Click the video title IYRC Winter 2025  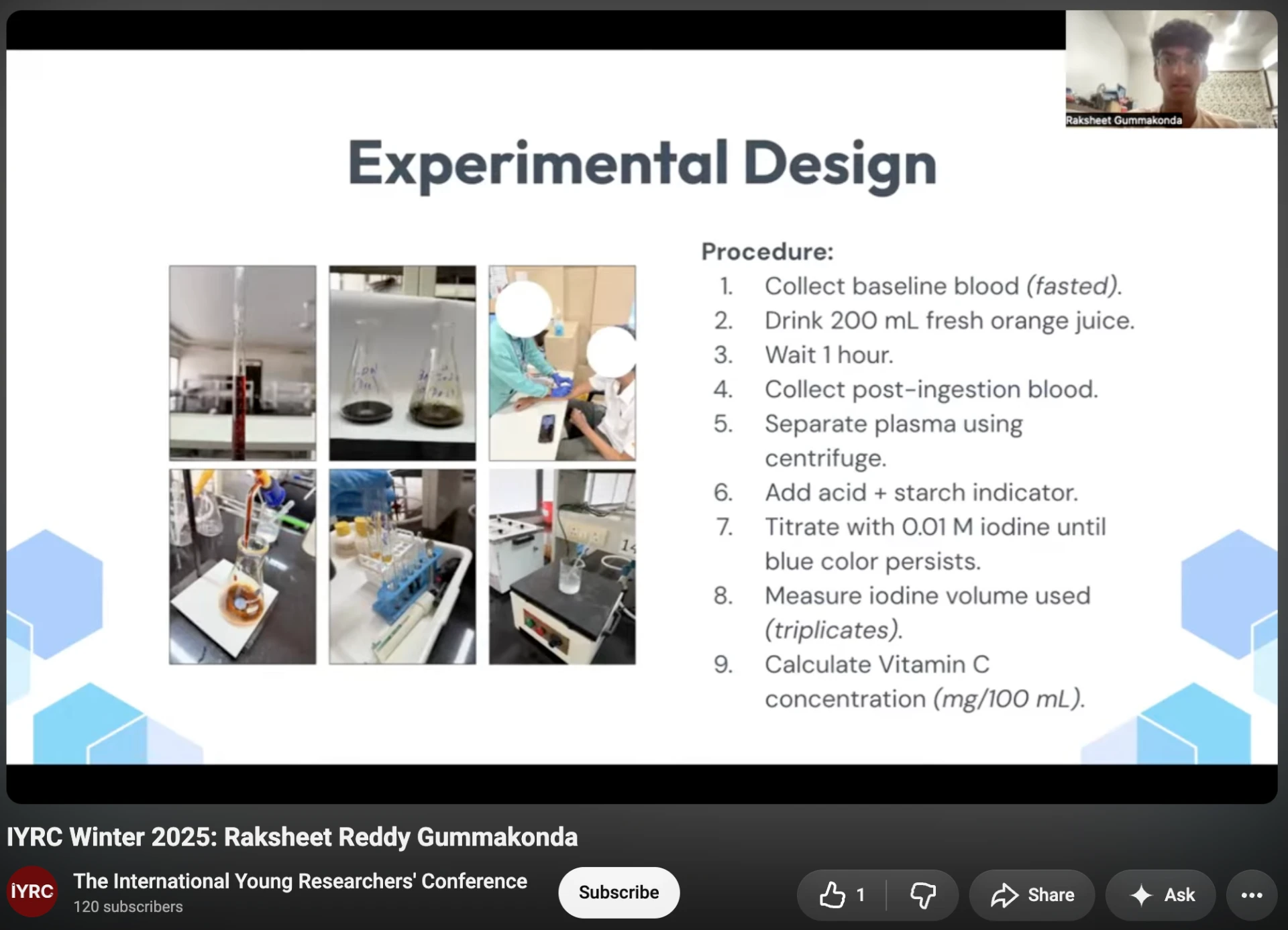click(x=292, y=837)
